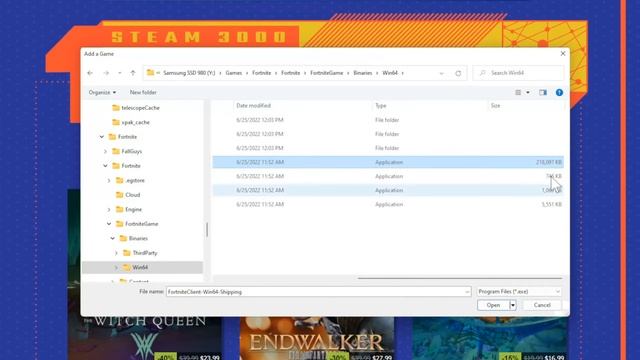Click the Forward navigation arrow

point(106,73)
